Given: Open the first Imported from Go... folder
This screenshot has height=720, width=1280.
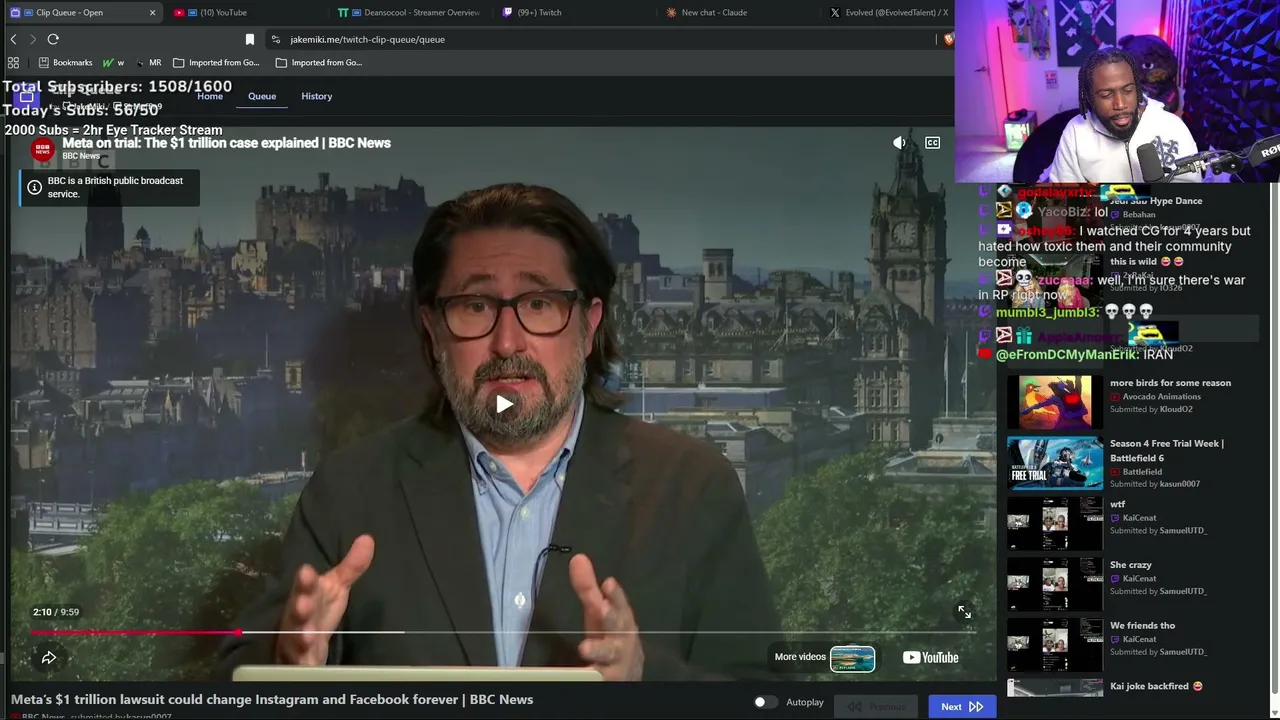Looking at the screenshot, I should (216, 62).
